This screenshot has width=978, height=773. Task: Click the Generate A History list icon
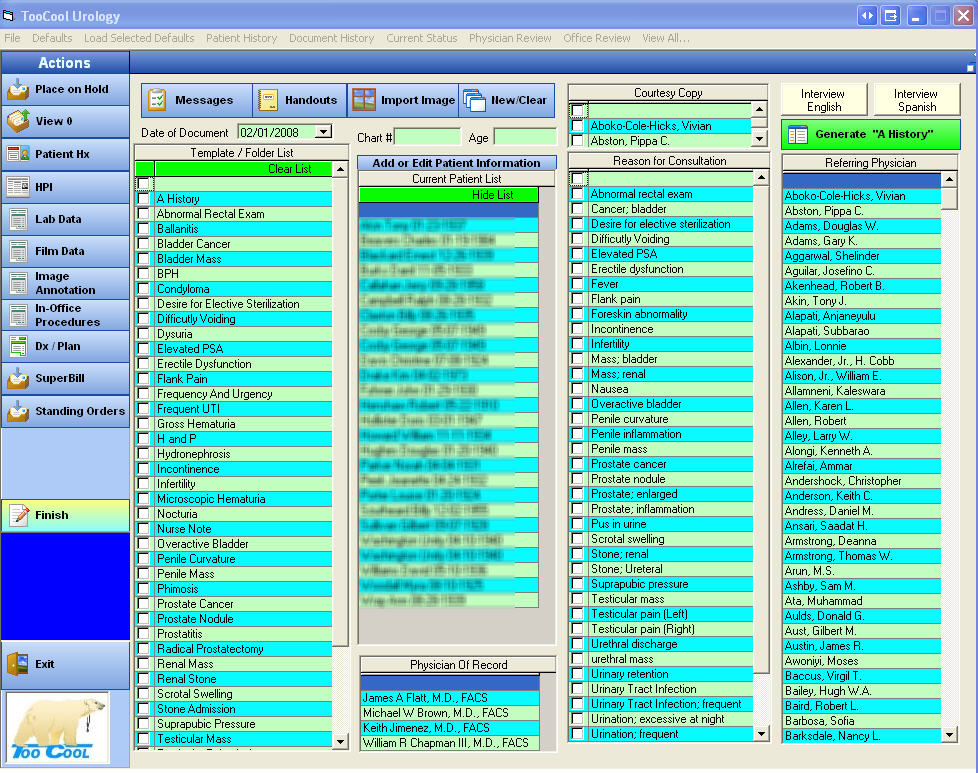point(798,135)
